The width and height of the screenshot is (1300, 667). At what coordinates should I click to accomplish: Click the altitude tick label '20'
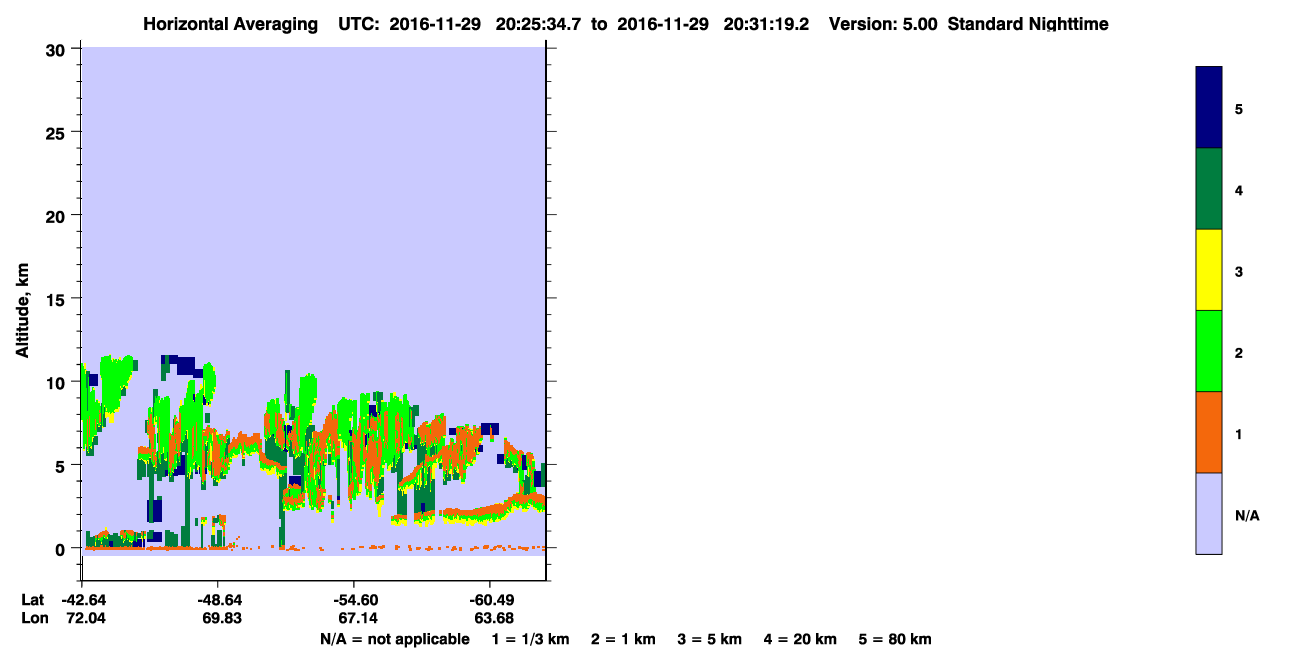(x=58, y=215)
